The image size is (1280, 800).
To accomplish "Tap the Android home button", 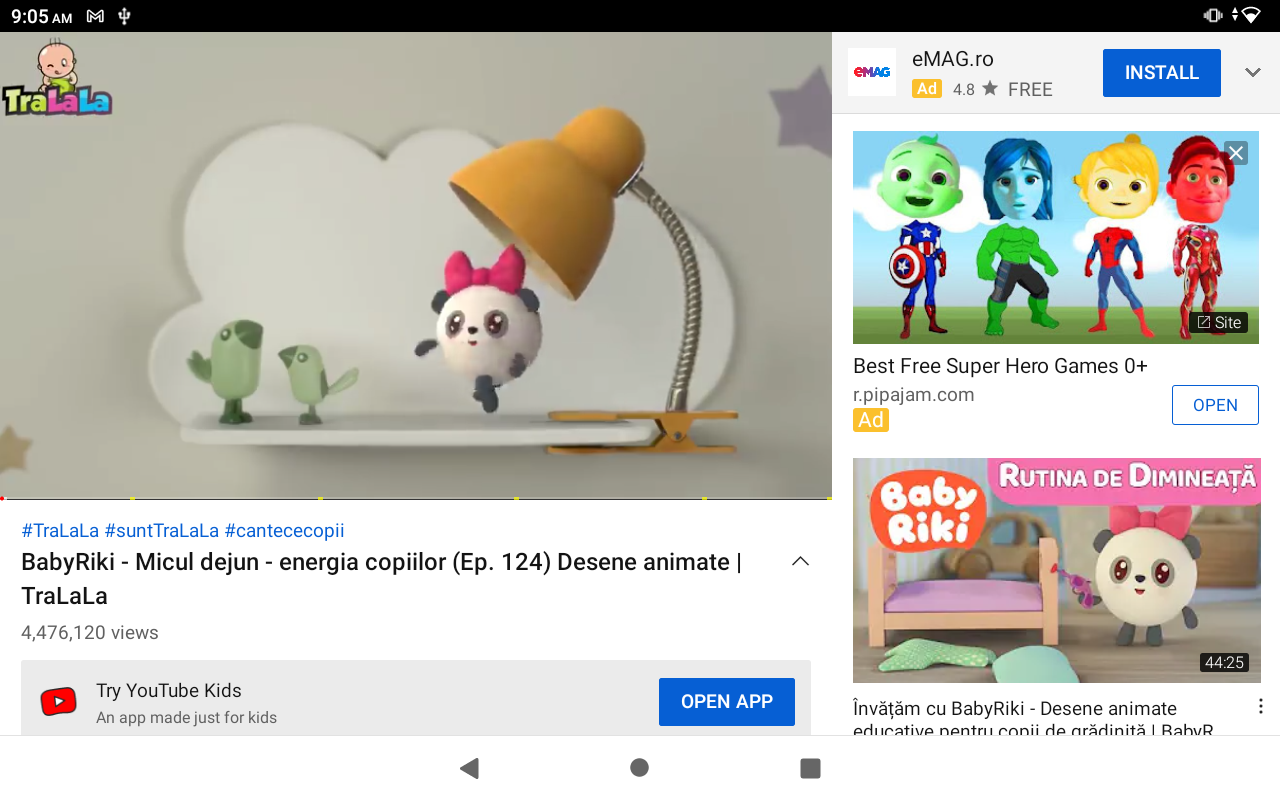I will coord(640,768).
